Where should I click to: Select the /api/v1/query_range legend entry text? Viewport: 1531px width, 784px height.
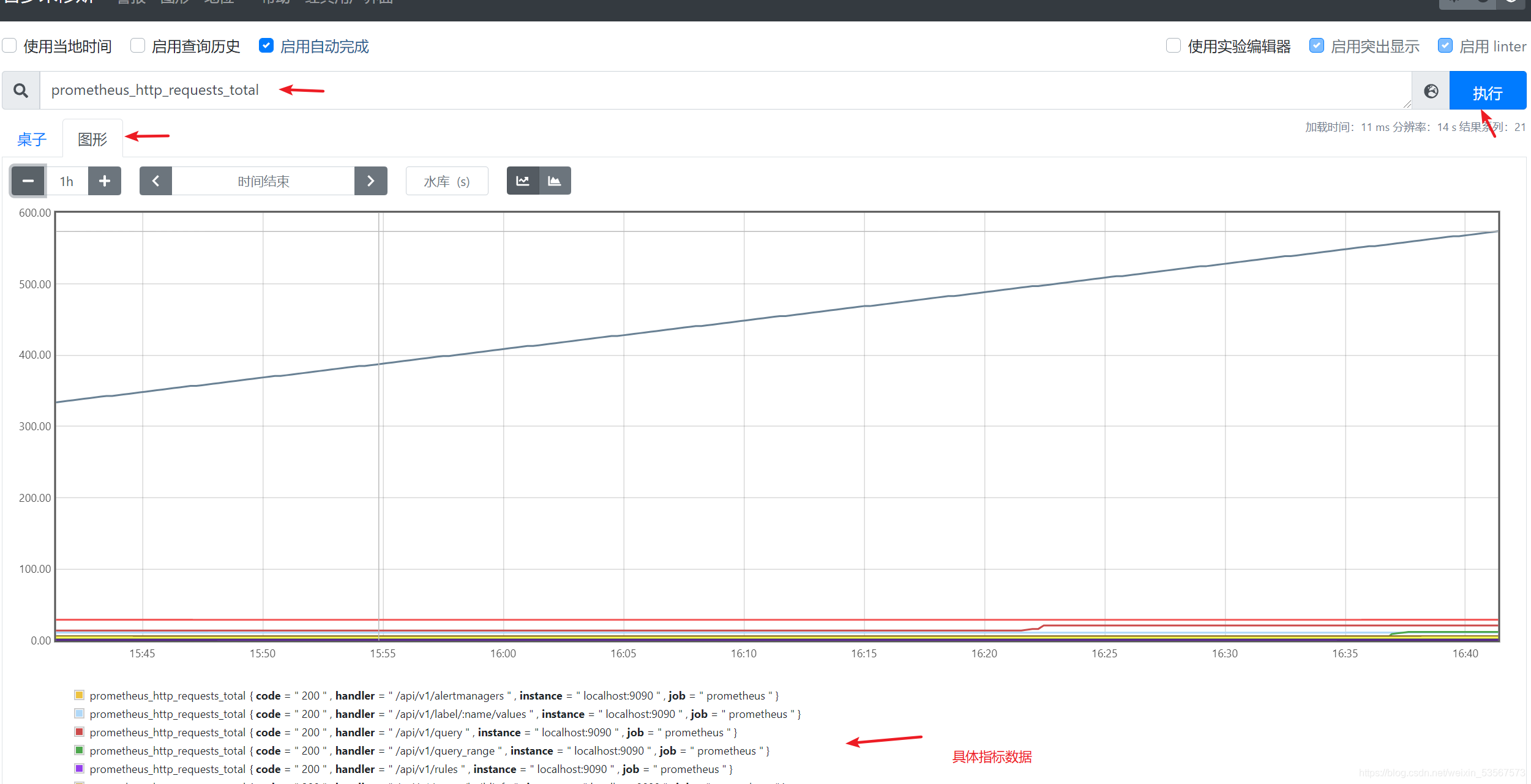pyautogui.click(x=430, y=751)
